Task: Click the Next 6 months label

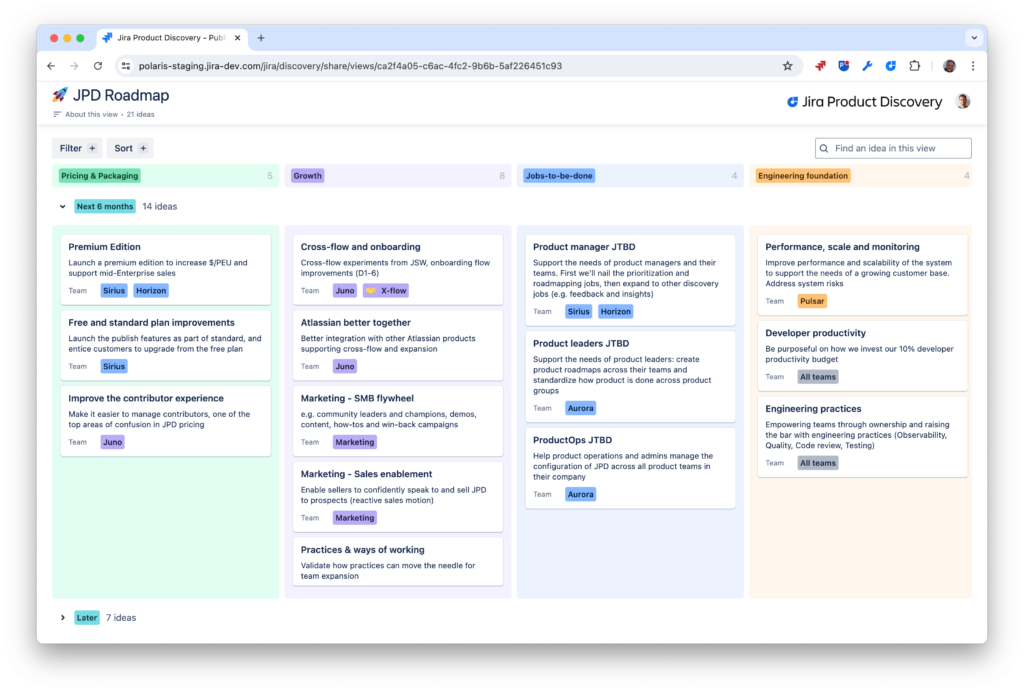Action: (105, 206)
